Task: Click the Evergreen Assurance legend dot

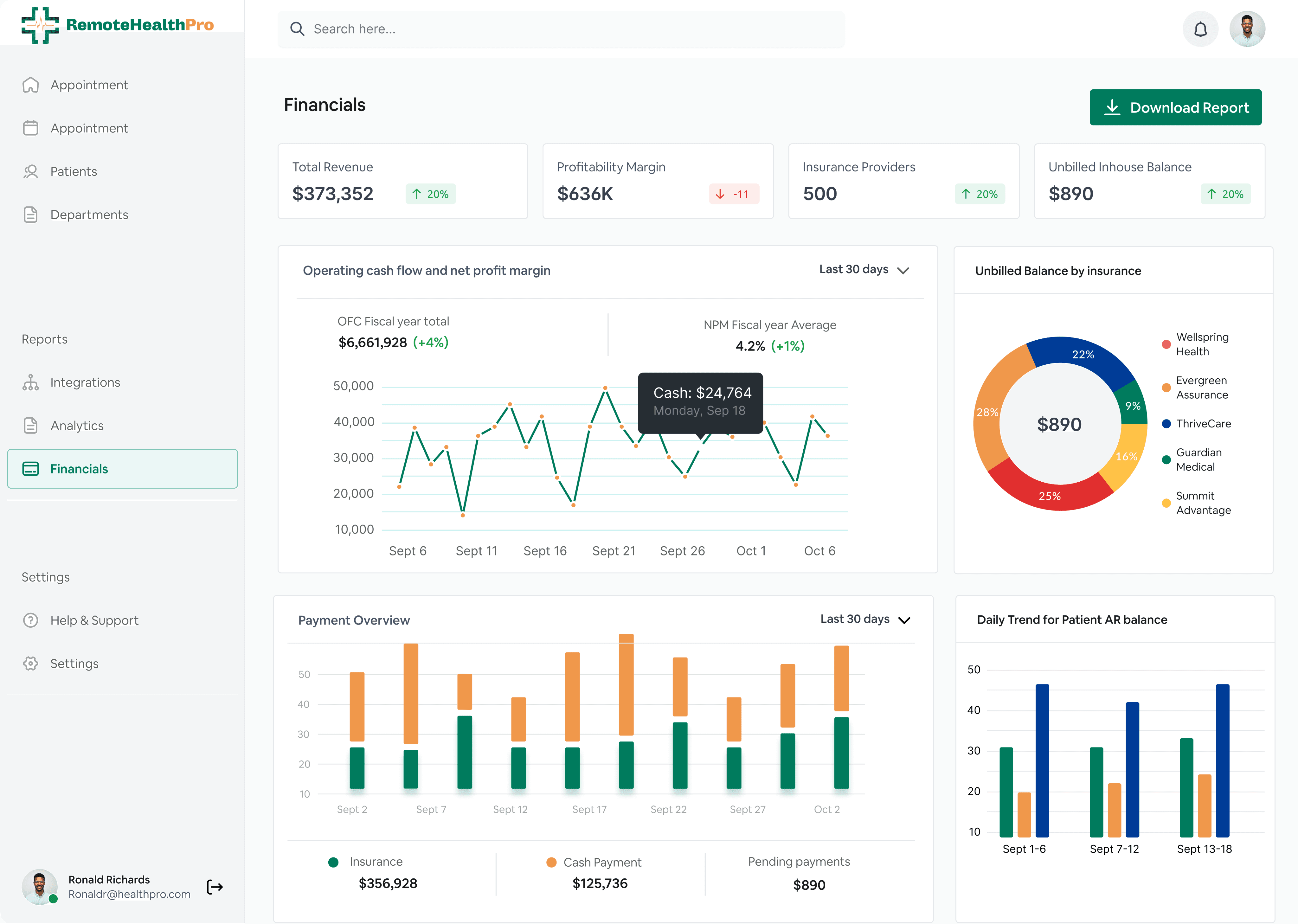Action: pos(1166,388)
